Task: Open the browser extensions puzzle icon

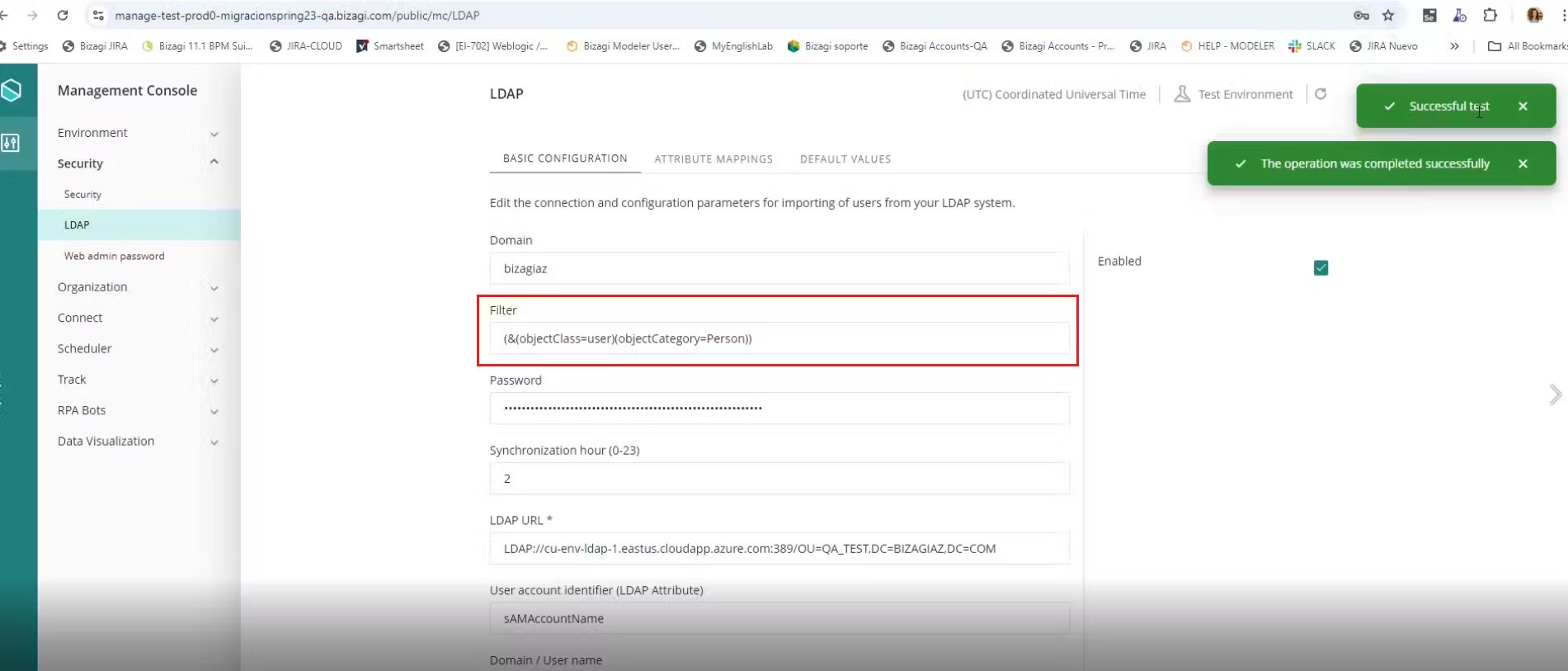Action: click(x=1490, y=15)
